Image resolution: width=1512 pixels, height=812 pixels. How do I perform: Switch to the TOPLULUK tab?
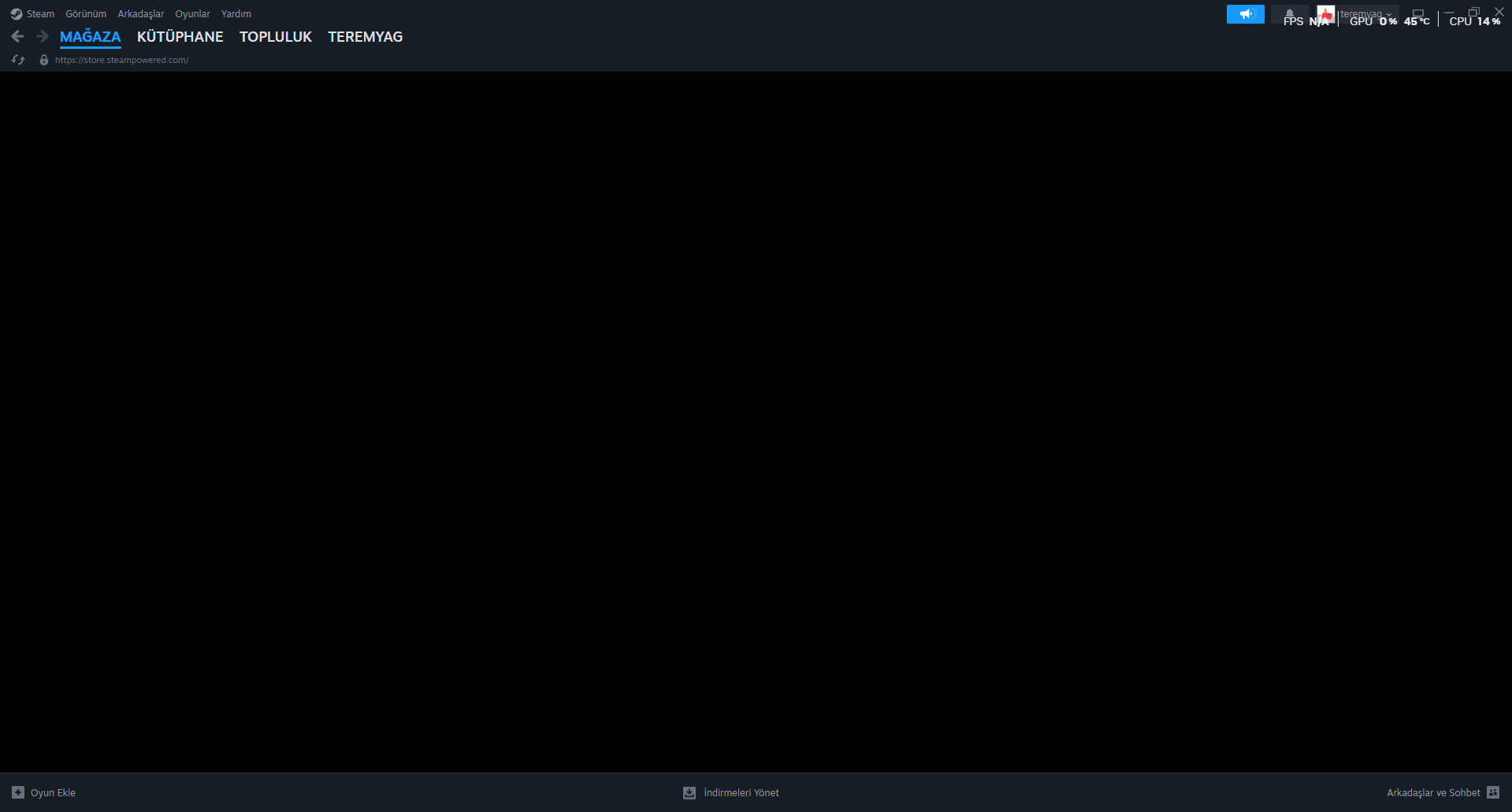pyautogui.click(x=276, y=37)
